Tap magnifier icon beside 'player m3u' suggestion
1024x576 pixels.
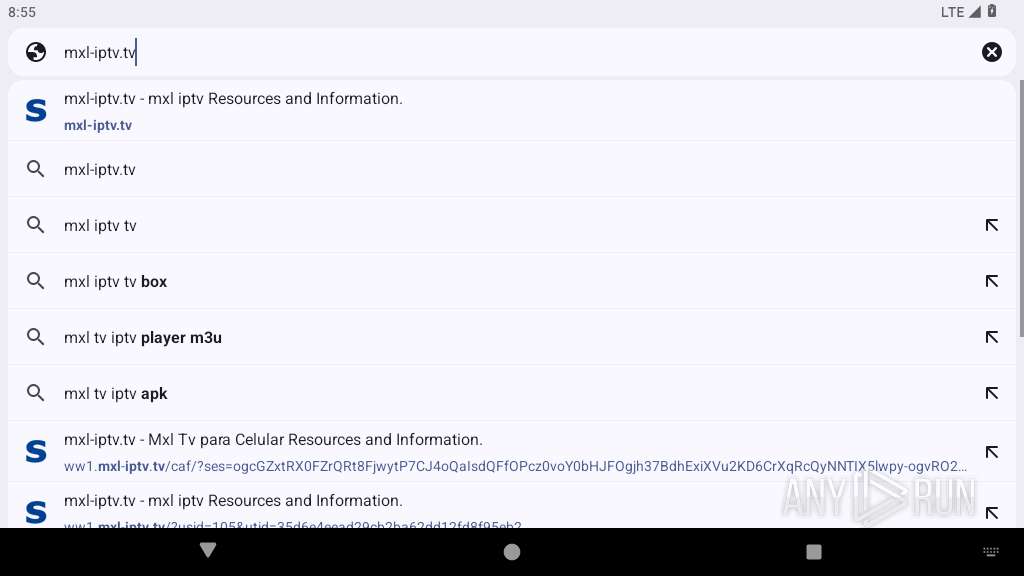tap(35, 338)
